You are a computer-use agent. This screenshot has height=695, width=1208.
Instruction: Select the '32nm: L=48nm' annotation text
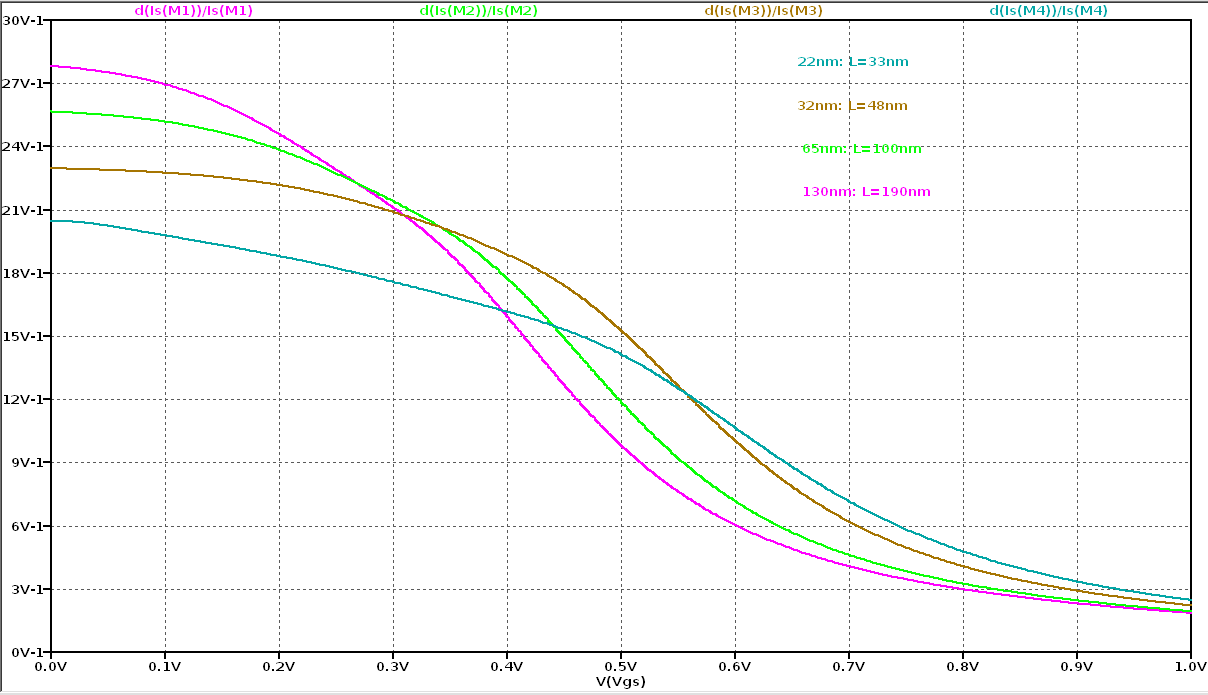pos(852,105)
